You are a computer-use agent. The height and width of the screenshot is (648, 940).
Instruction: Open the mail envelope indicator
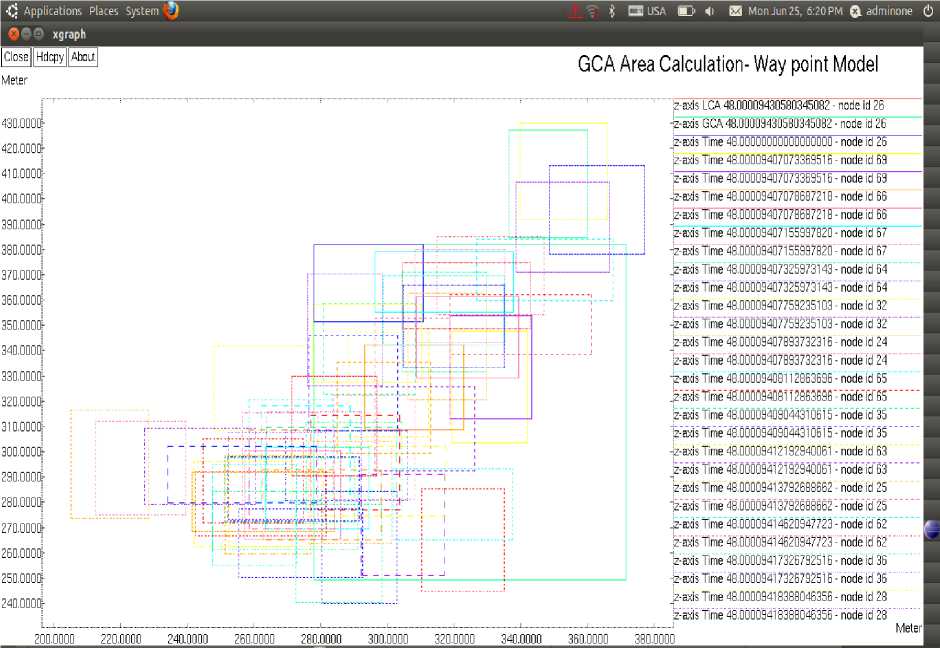736,11
